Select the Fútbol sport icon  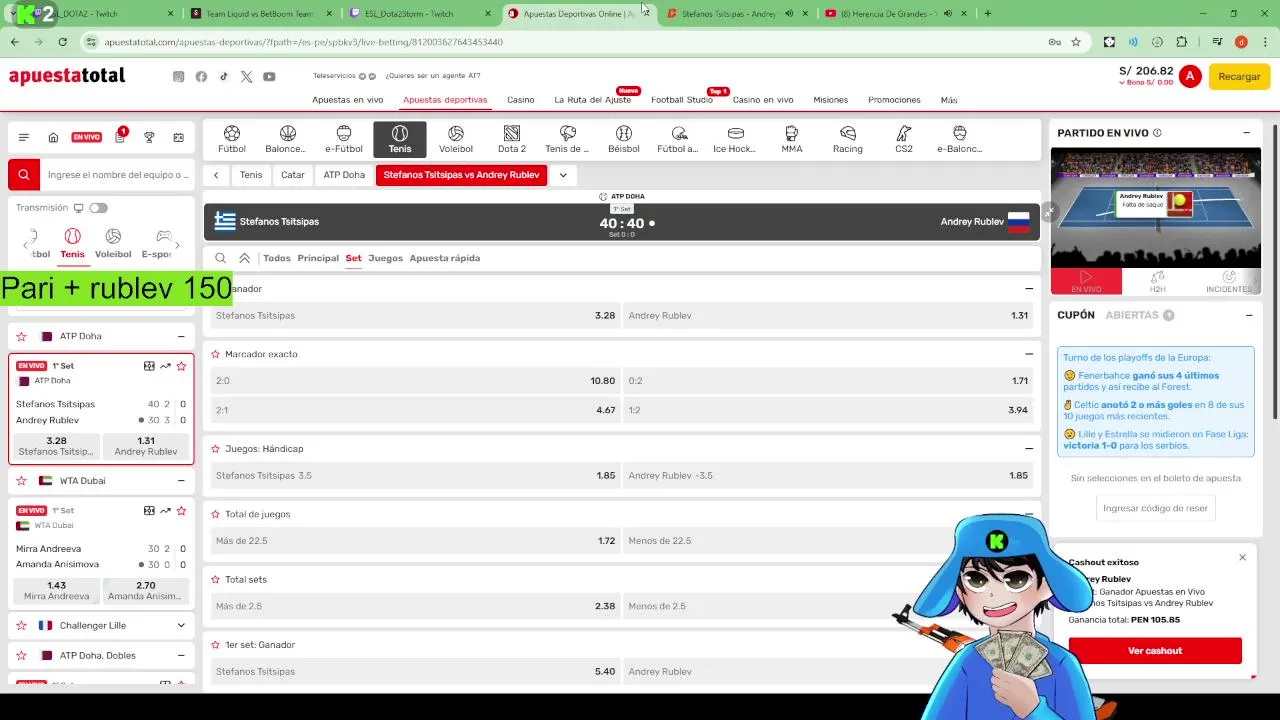tap(232, 139)
